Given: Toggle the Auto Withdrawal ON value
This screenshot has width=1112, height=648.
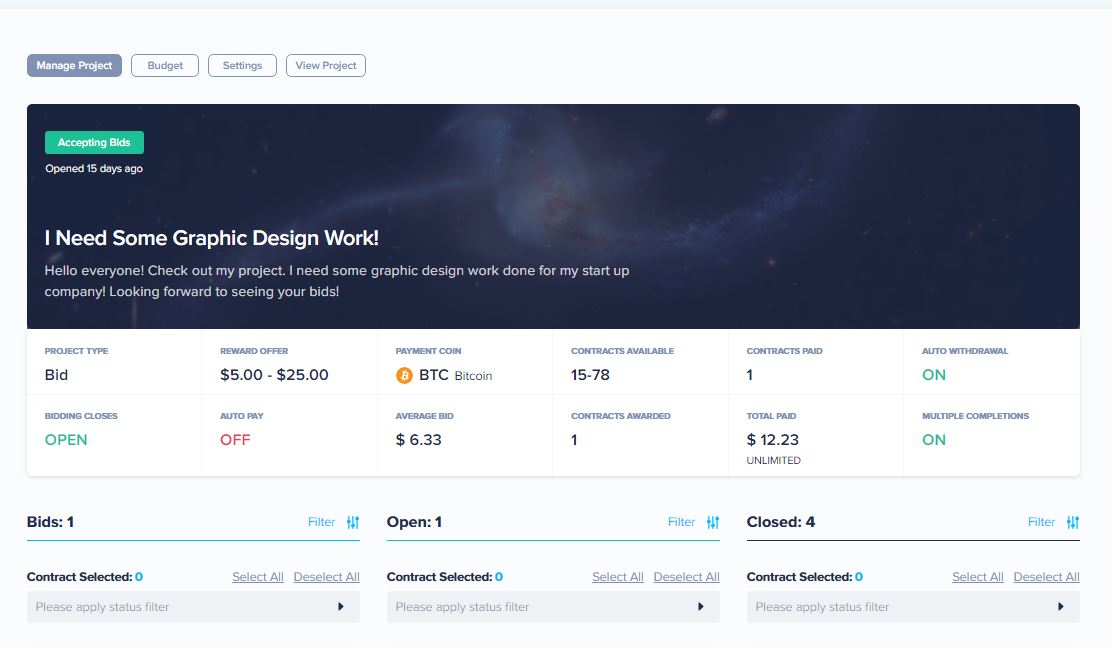Looking at the screenshot, I should [x=934, y=375].
